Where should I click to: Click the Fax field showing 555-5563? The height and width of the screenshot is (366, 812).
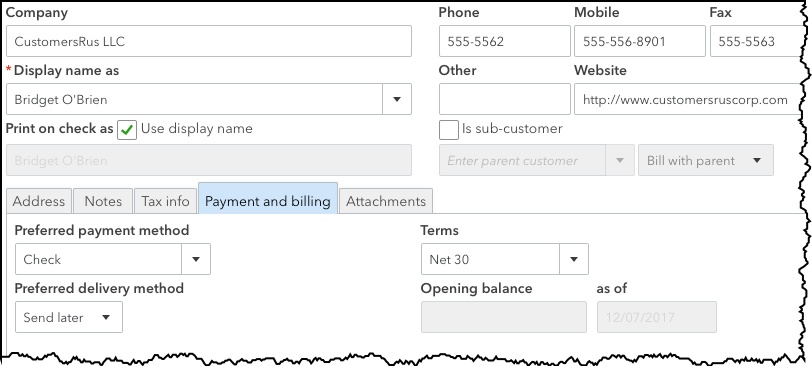756,41
